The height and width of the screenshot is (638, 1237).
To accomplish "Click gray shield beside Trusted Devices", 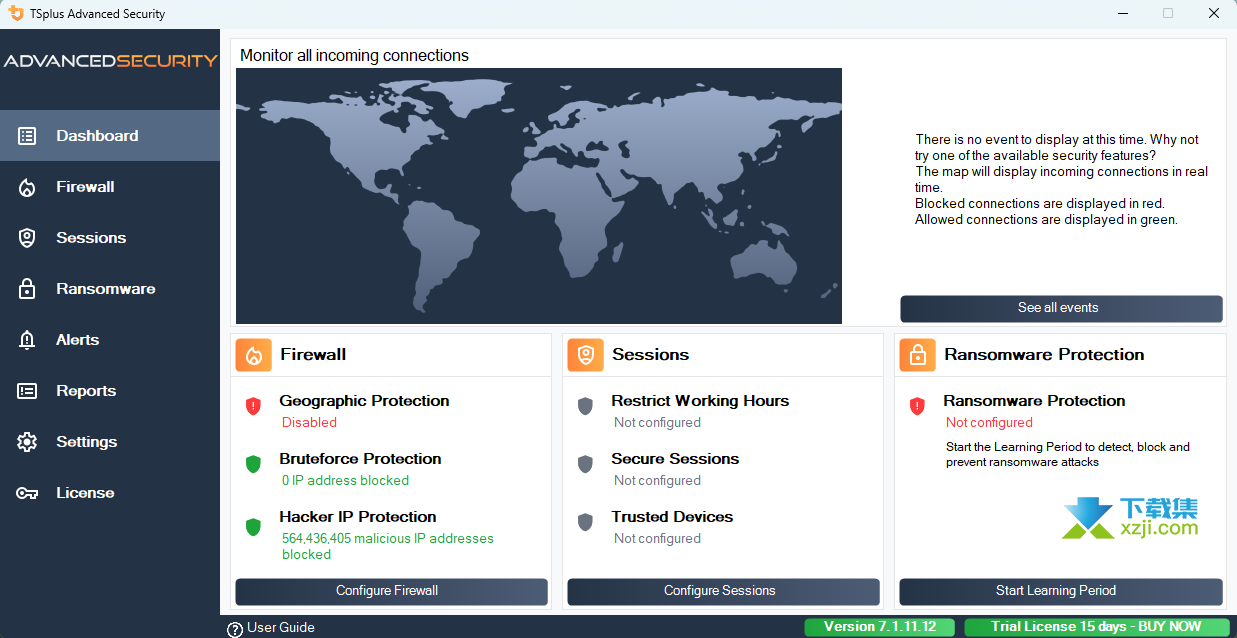I will [x=586, y=522].
